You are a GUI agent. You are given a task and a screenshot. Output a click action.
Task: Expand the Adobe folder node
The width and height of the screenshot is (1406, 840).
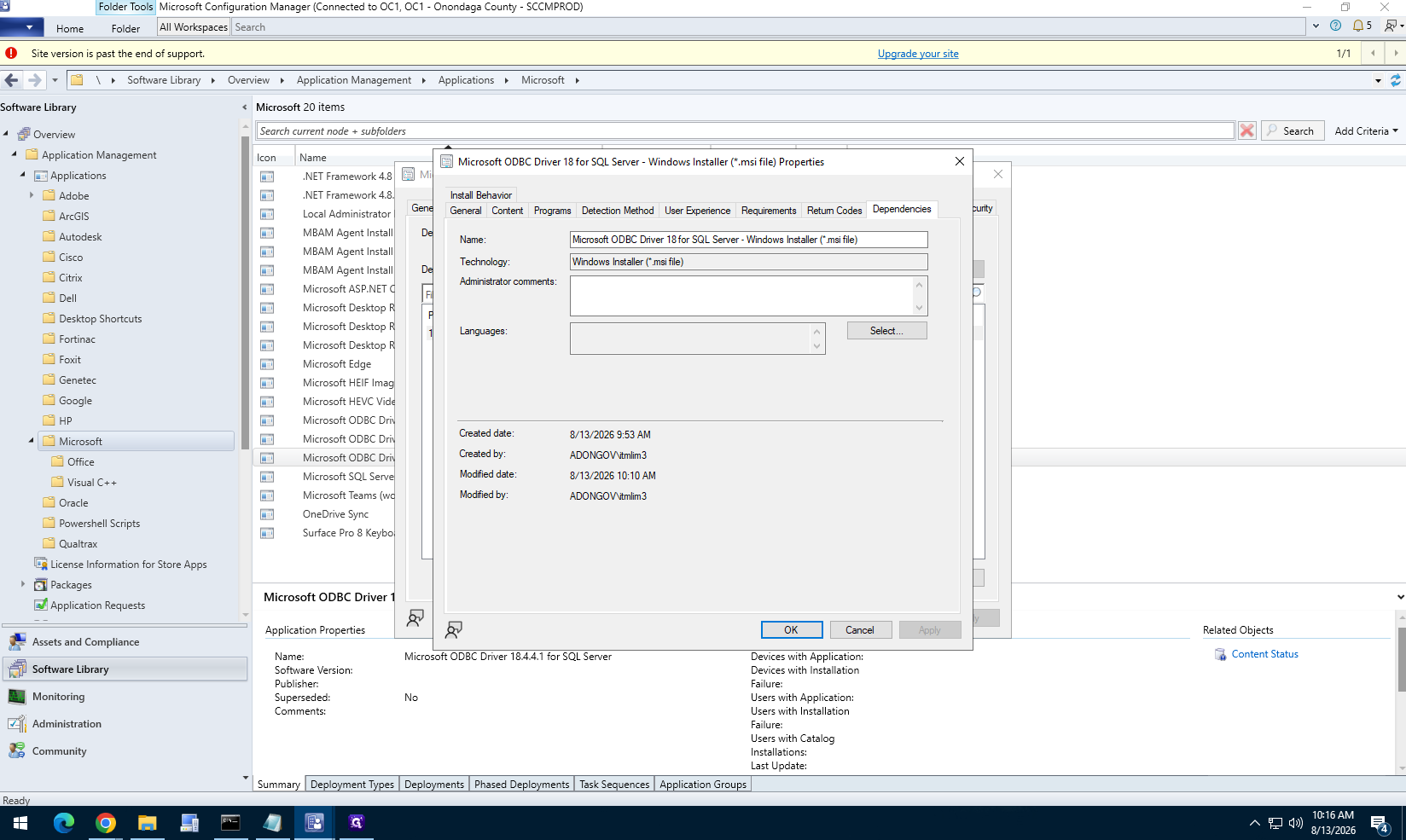(32, 195)
